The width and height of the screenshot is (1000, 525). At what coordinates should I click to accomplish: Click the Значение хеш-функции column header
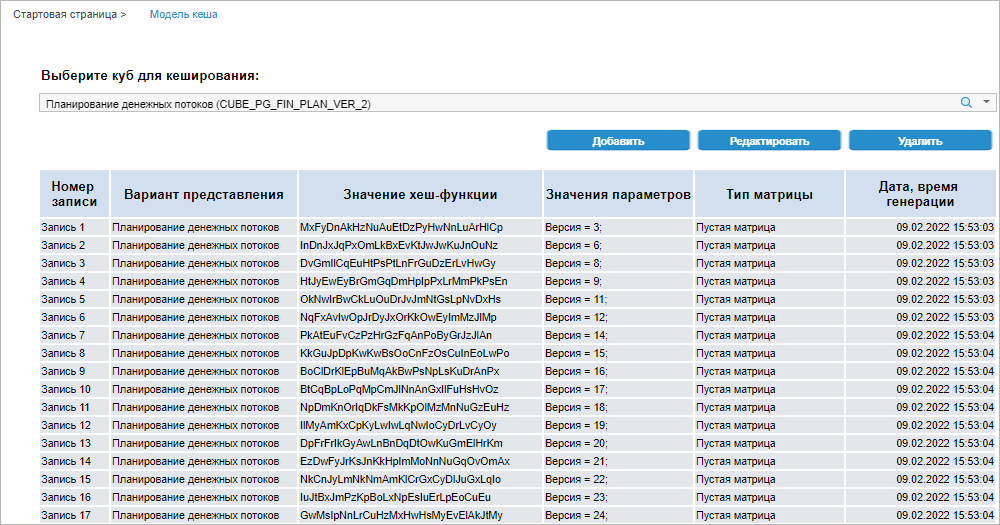click(420, 194)
